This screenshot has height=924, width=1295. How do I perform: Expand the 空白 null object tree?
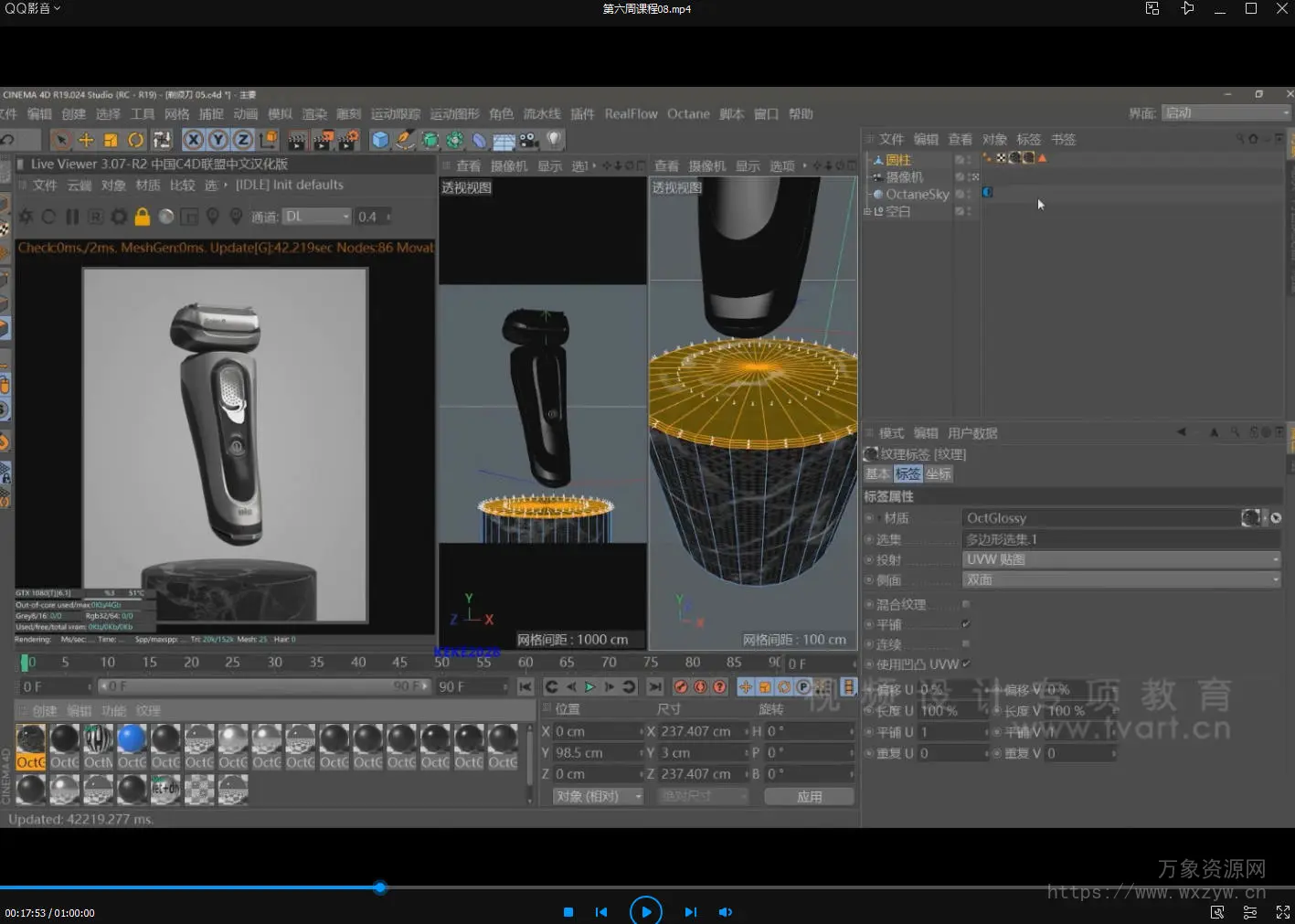click(x=867, y=211)
